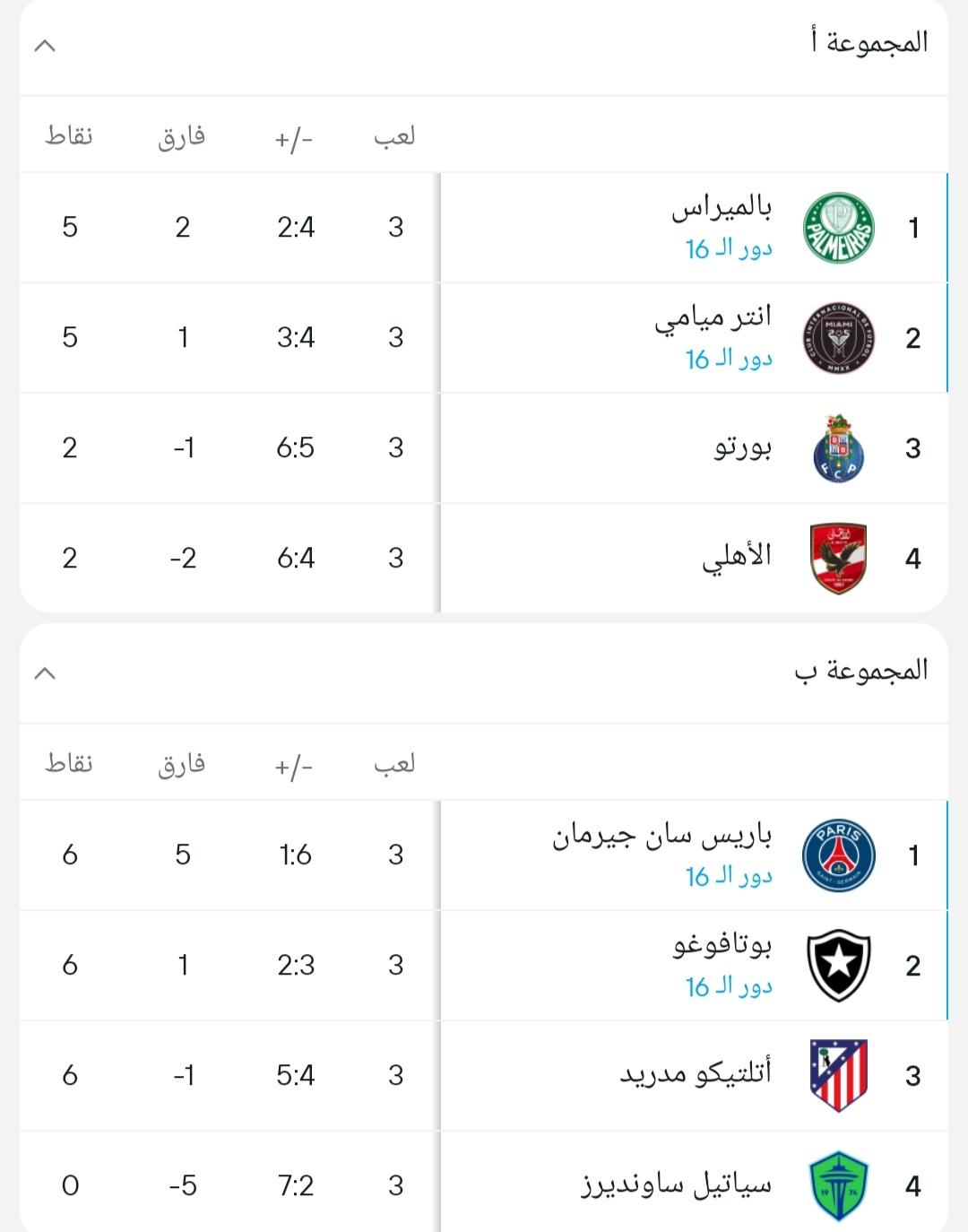Select the المجموعة أ group title

click(869, 42)
